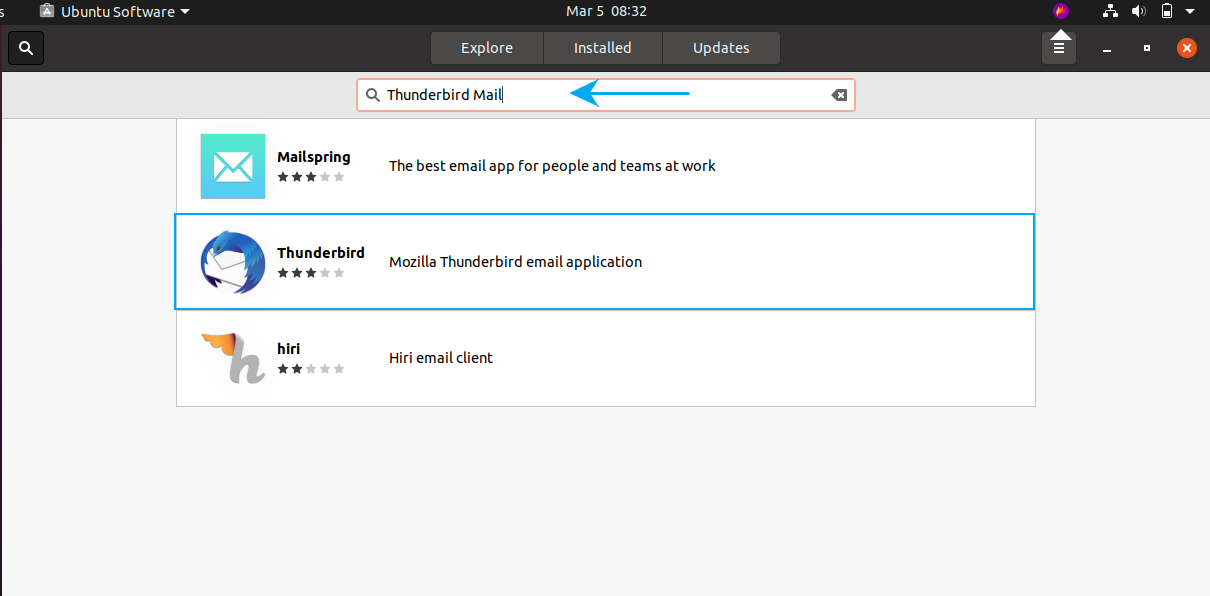
Task: Switch to the Updates tab
Action: click(721, 48)
